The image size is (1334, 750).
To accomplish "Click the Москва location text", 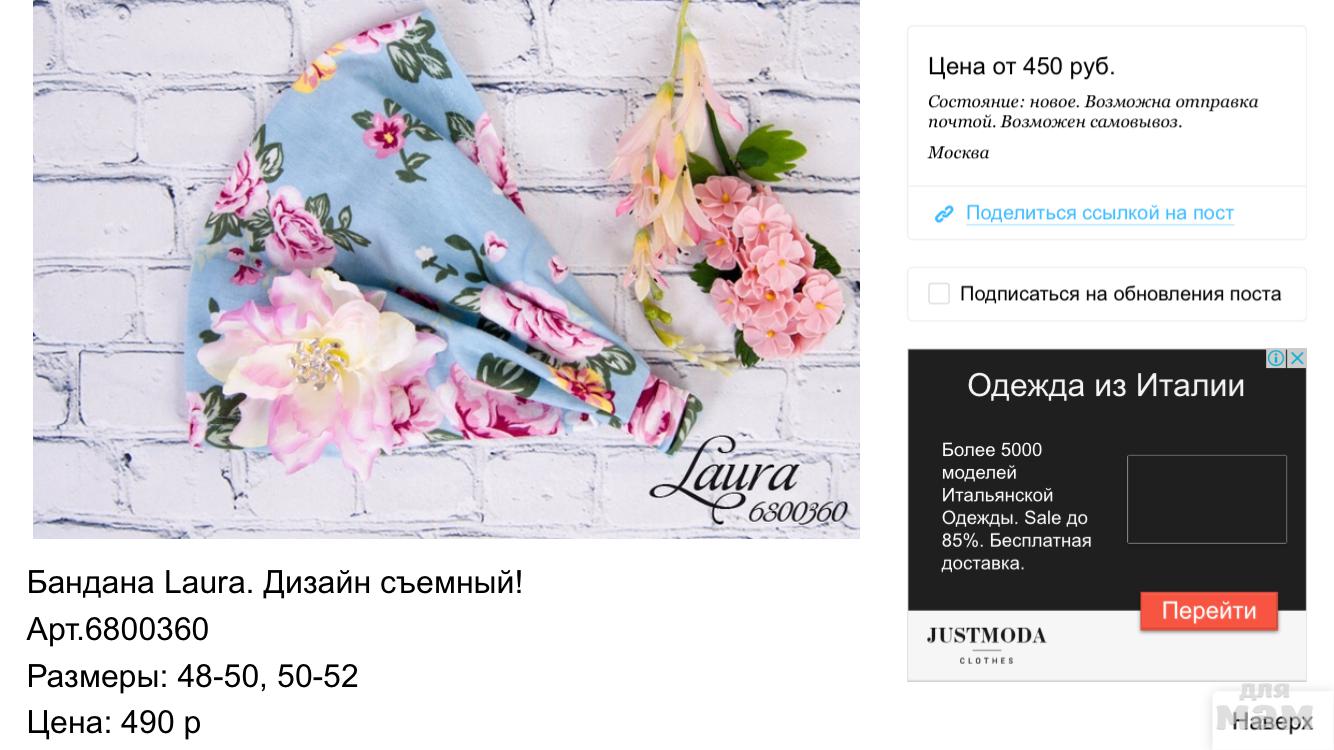I will point(958,153).
